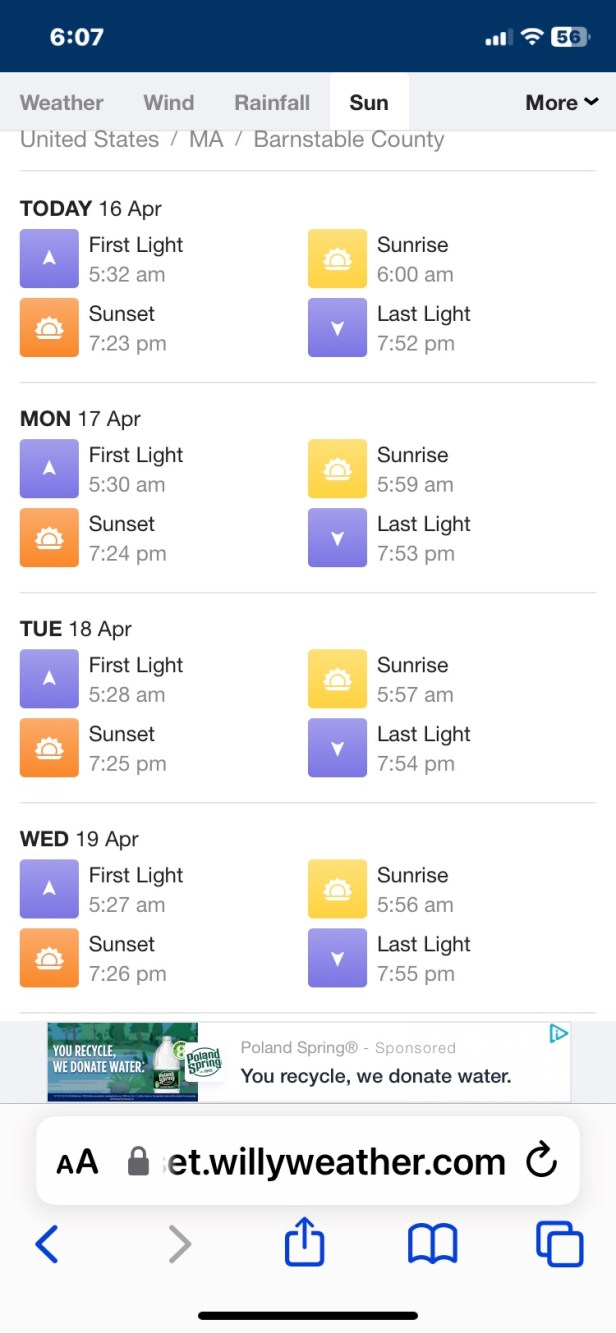Open the MA breadcrumb link
This screenshot has width=616, height=1333.
pos(206,139)
